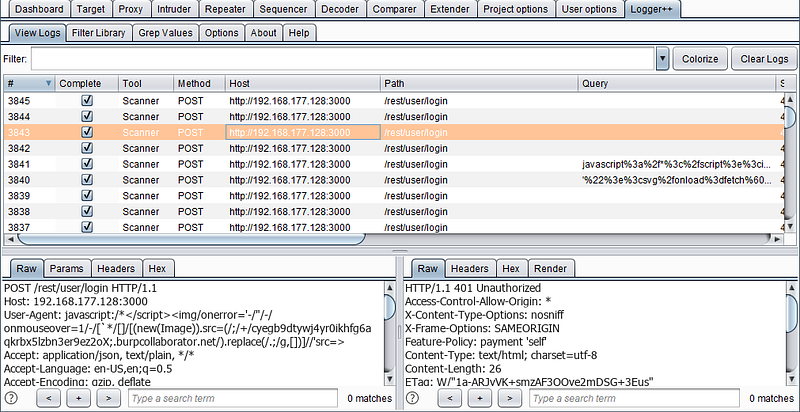Click sort arrow on # column header
The image size is (800, 412).
pyautogui.click(x=48, y=83)
